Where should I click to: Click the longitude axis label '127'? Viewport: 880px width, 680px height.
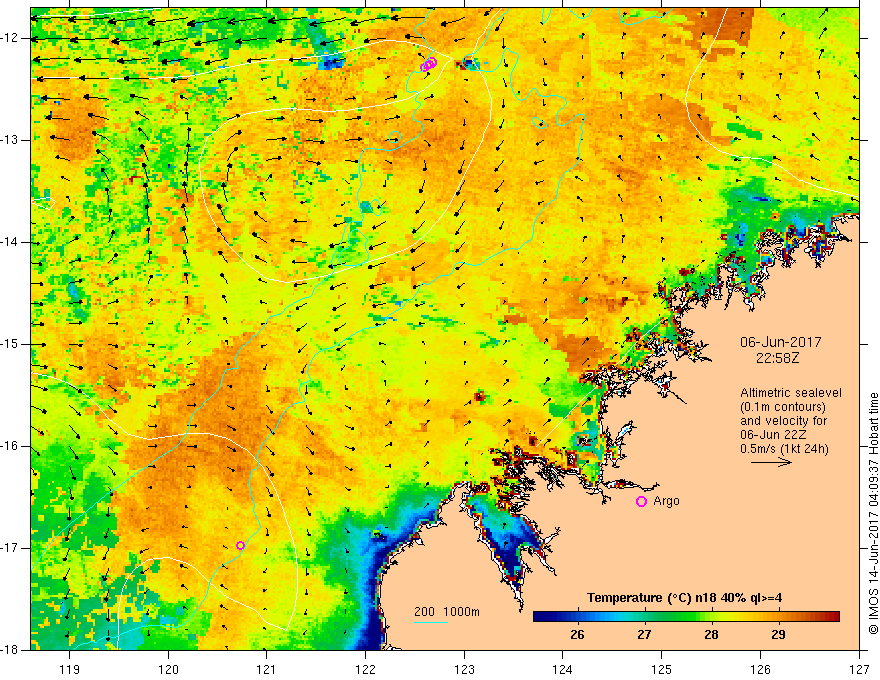[859, 669]
